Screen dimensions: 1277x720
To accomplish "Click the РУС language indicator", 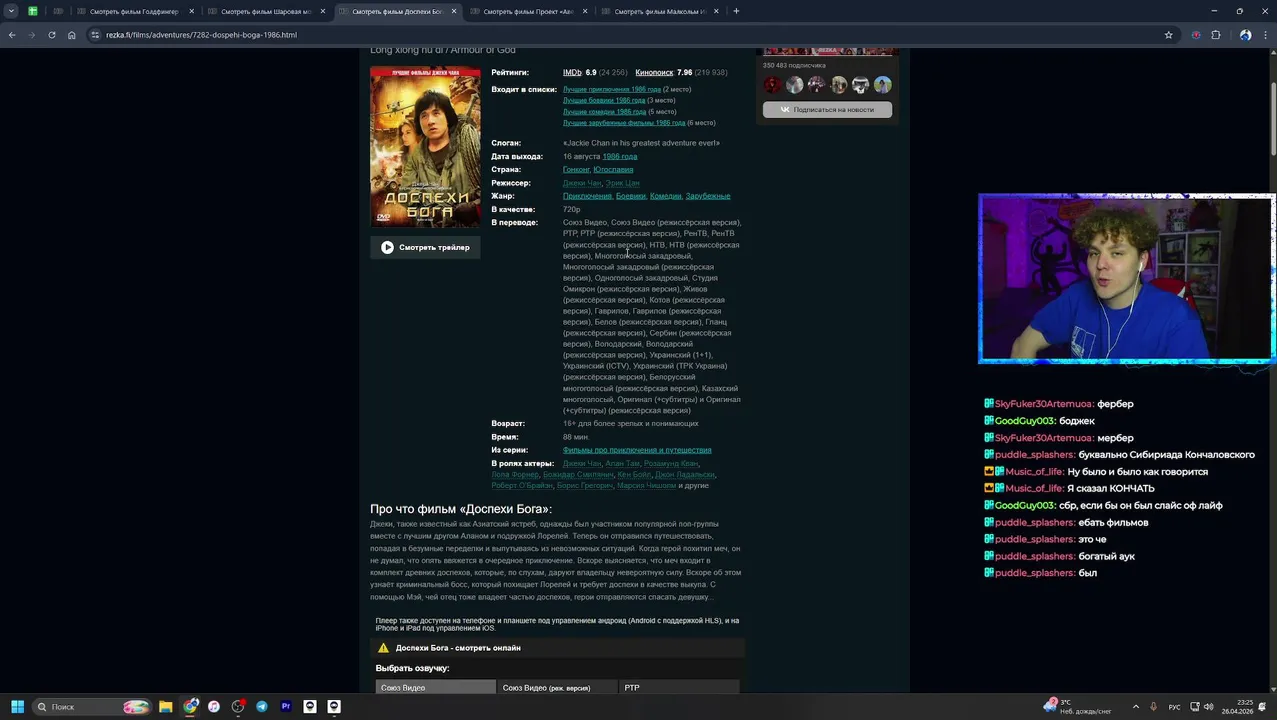I will click(1175, 707).
